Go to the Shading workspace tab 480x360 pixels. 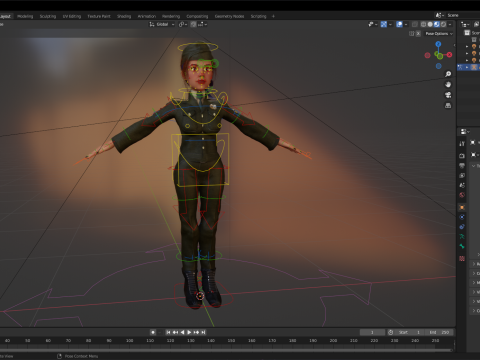pos(124,16)
